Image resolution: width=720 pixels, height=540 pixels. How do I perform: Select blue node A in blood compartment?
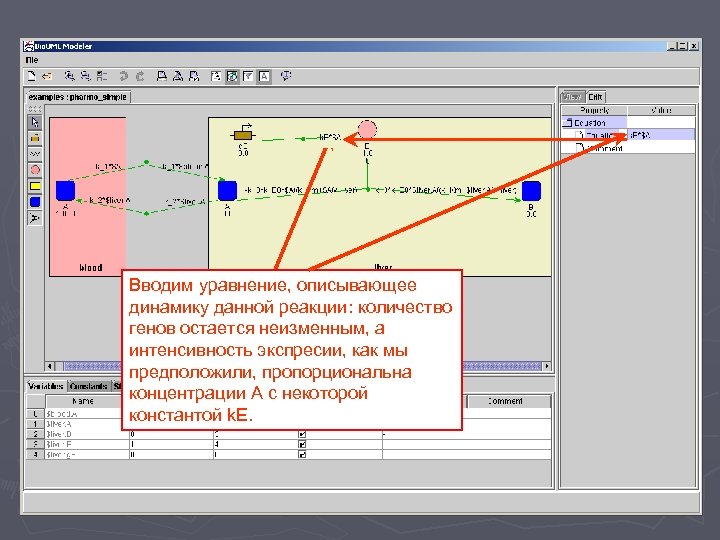[x=65, y=191]
